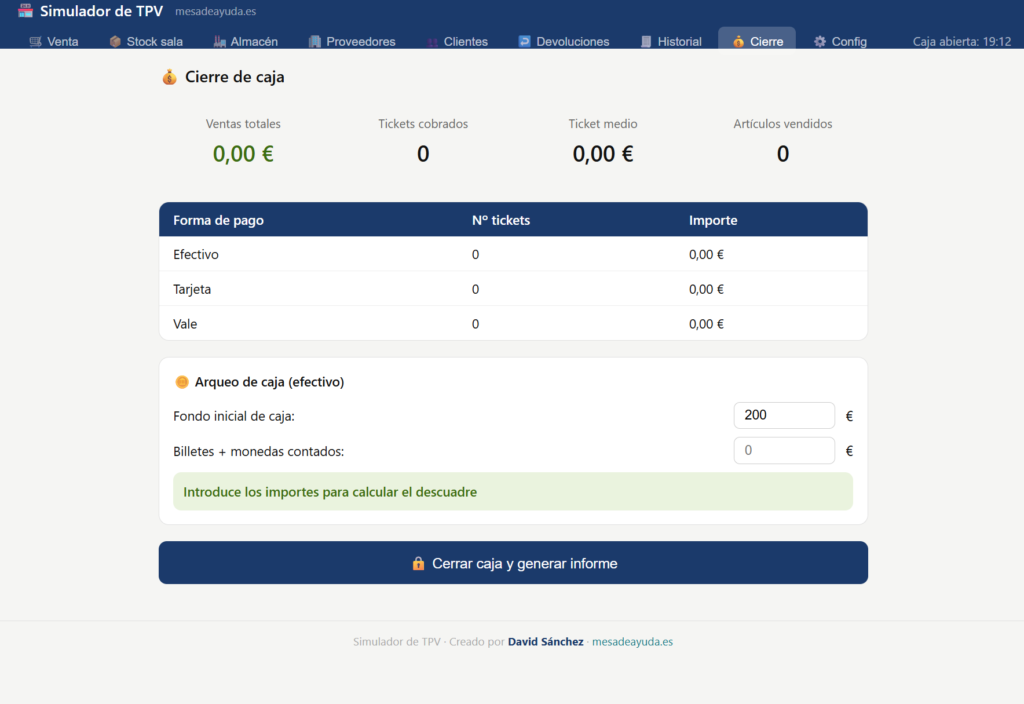The image size is (1024, 704).
Task: Click the Historial receipt icon
Action: (x=646, y=41)
